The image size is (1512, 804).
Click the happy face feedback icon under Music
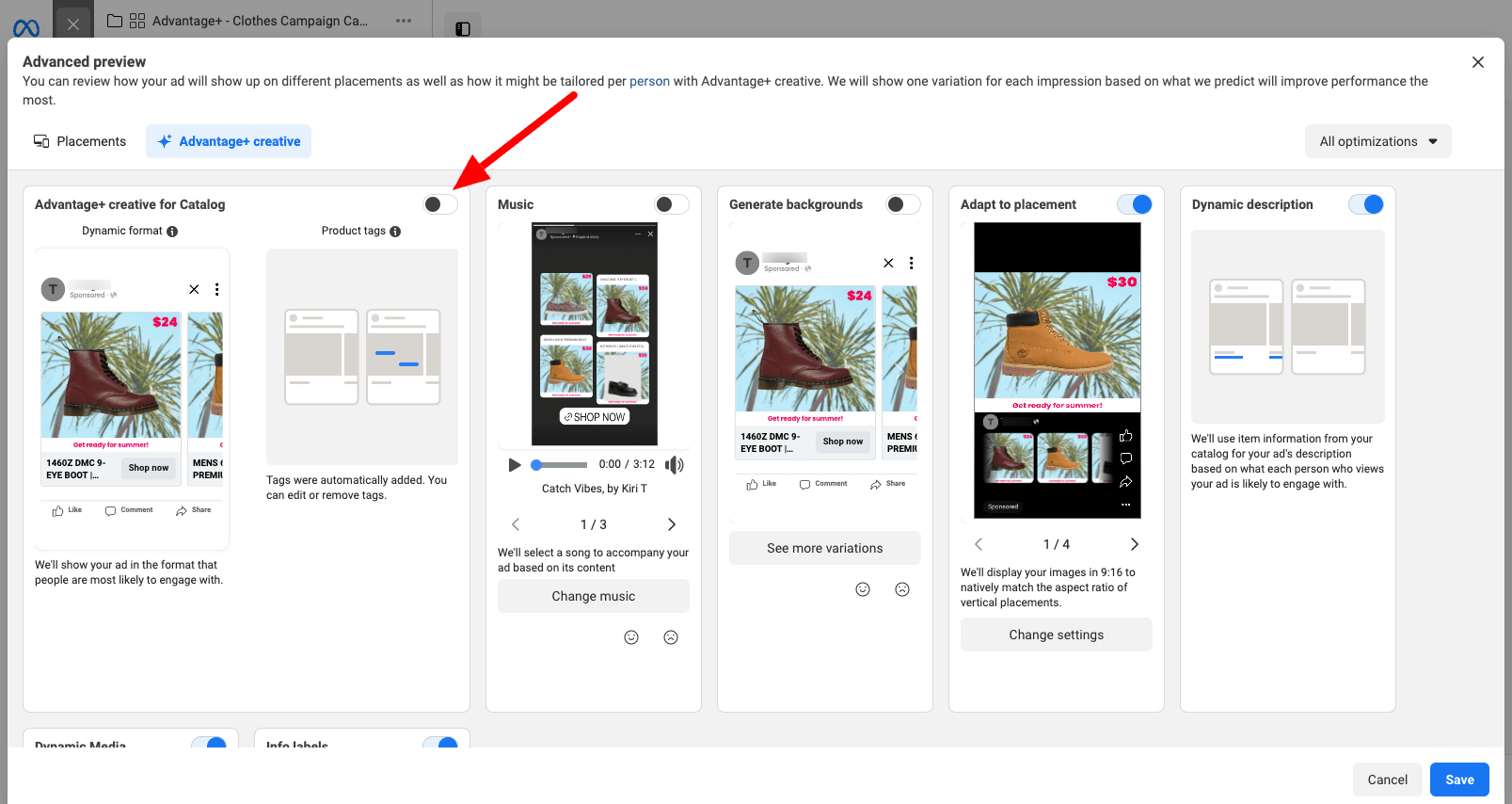631,637
